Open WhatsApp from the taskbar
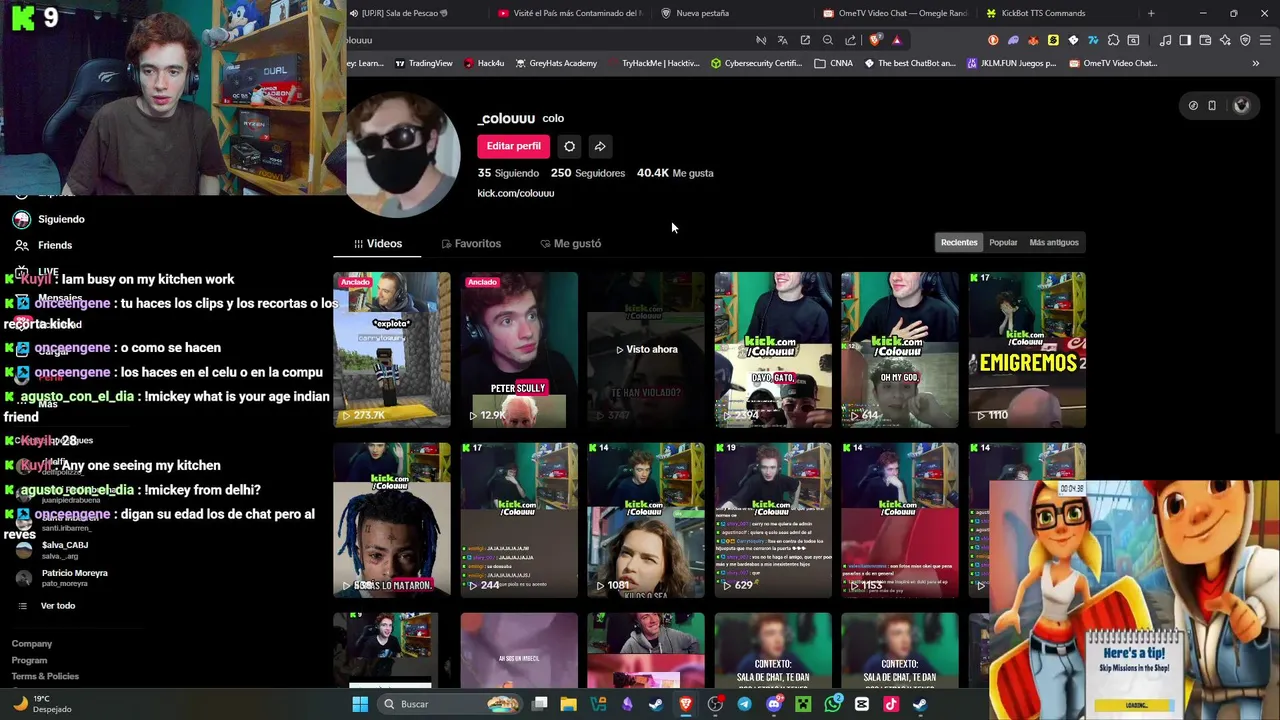This screenshot has width=1280, height=720. pos(833,704)
